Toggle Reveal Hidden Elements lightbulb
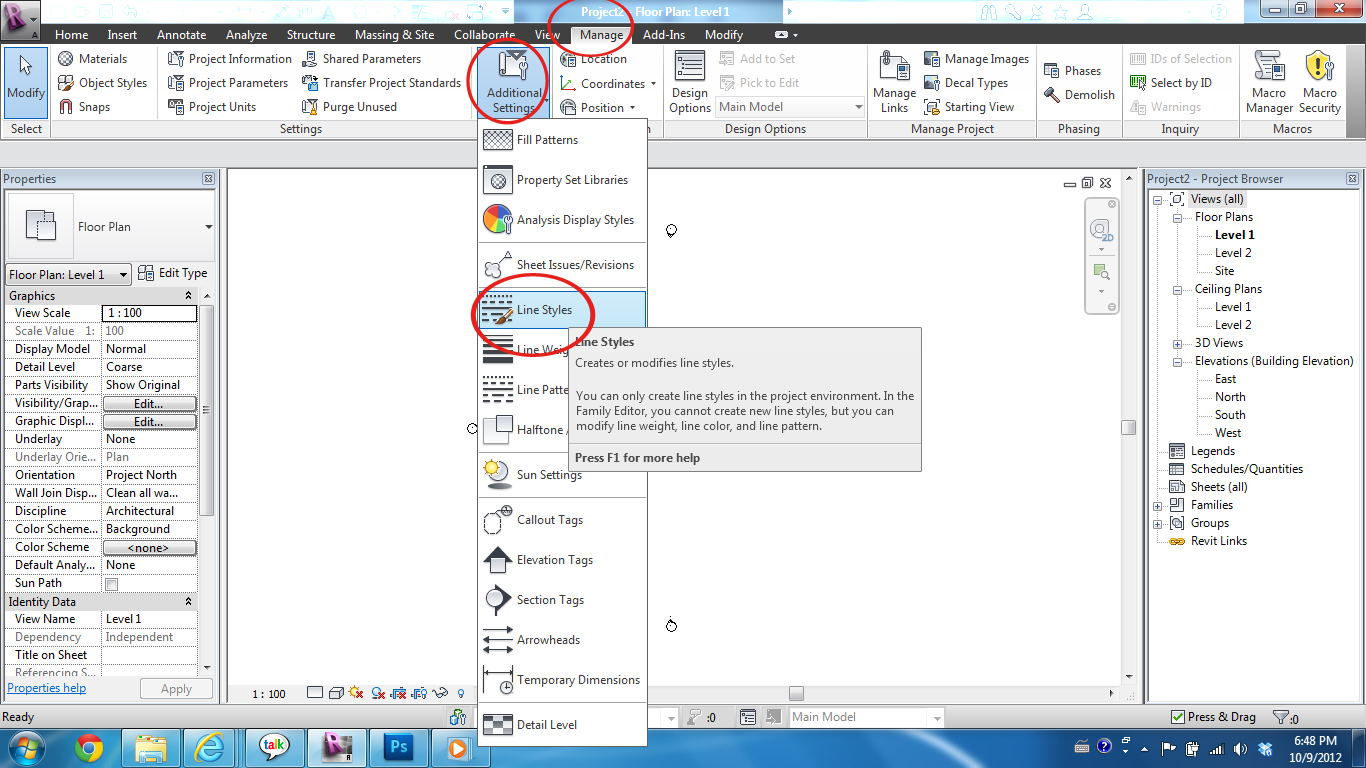 pyautogui.click(x=459, y=692)
